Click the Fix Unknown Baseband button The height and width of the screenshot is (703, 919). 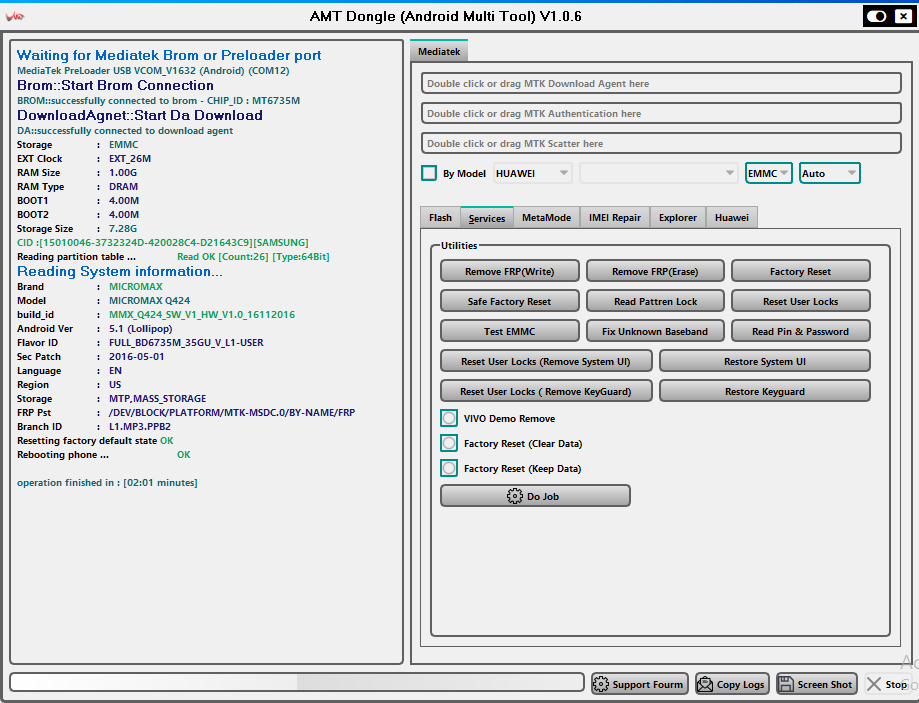point(655,331)
